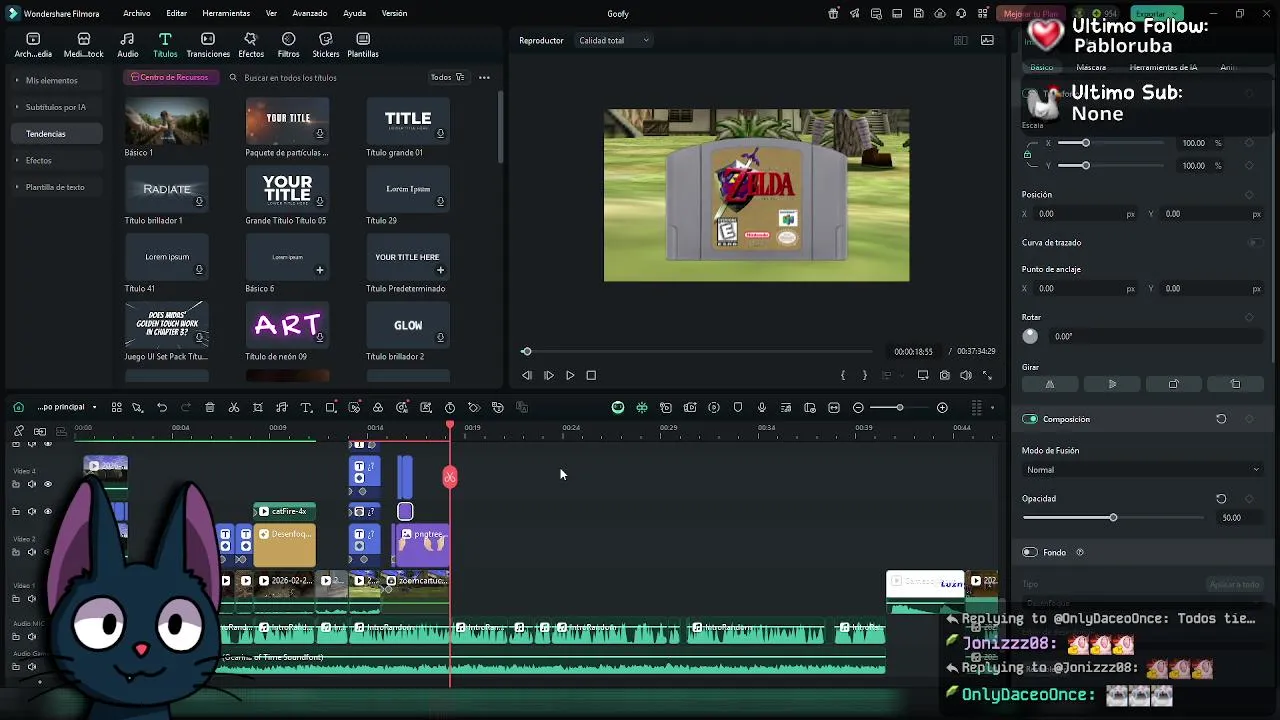Image resolution: width=1280 pixels, height=720 pixels.
Task: Mute the Video 4 track
Action: [x=31, y=484]
